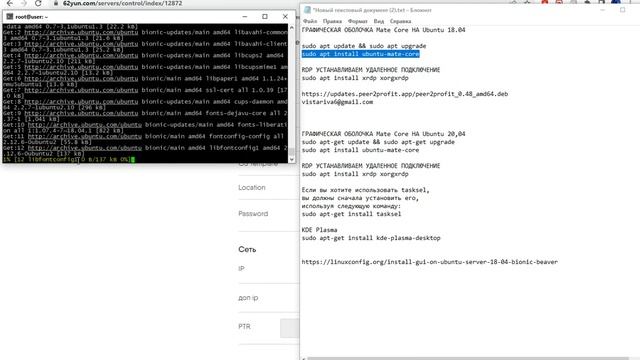Viewport: 640px width, 360px height.
Task: Minimize the Notepad window
Action: tap(602, 10)
